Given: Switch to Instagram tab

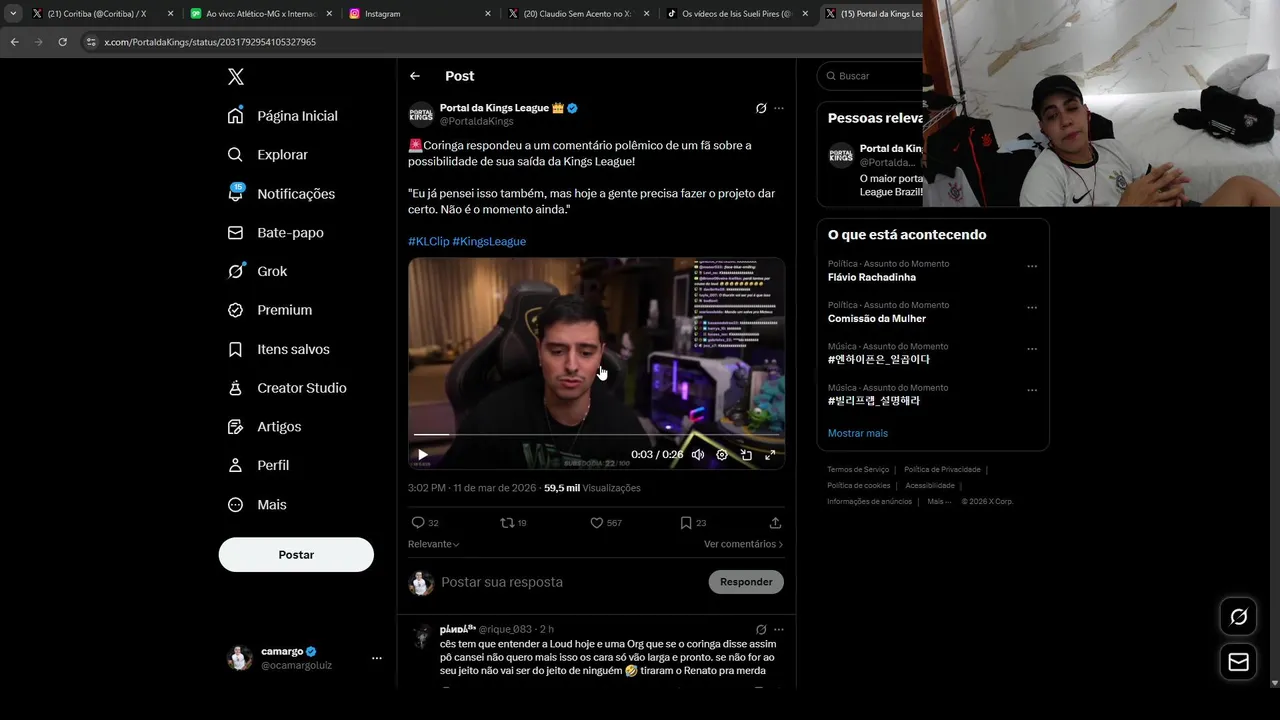Looking at the screenshot, I should 420,14.
